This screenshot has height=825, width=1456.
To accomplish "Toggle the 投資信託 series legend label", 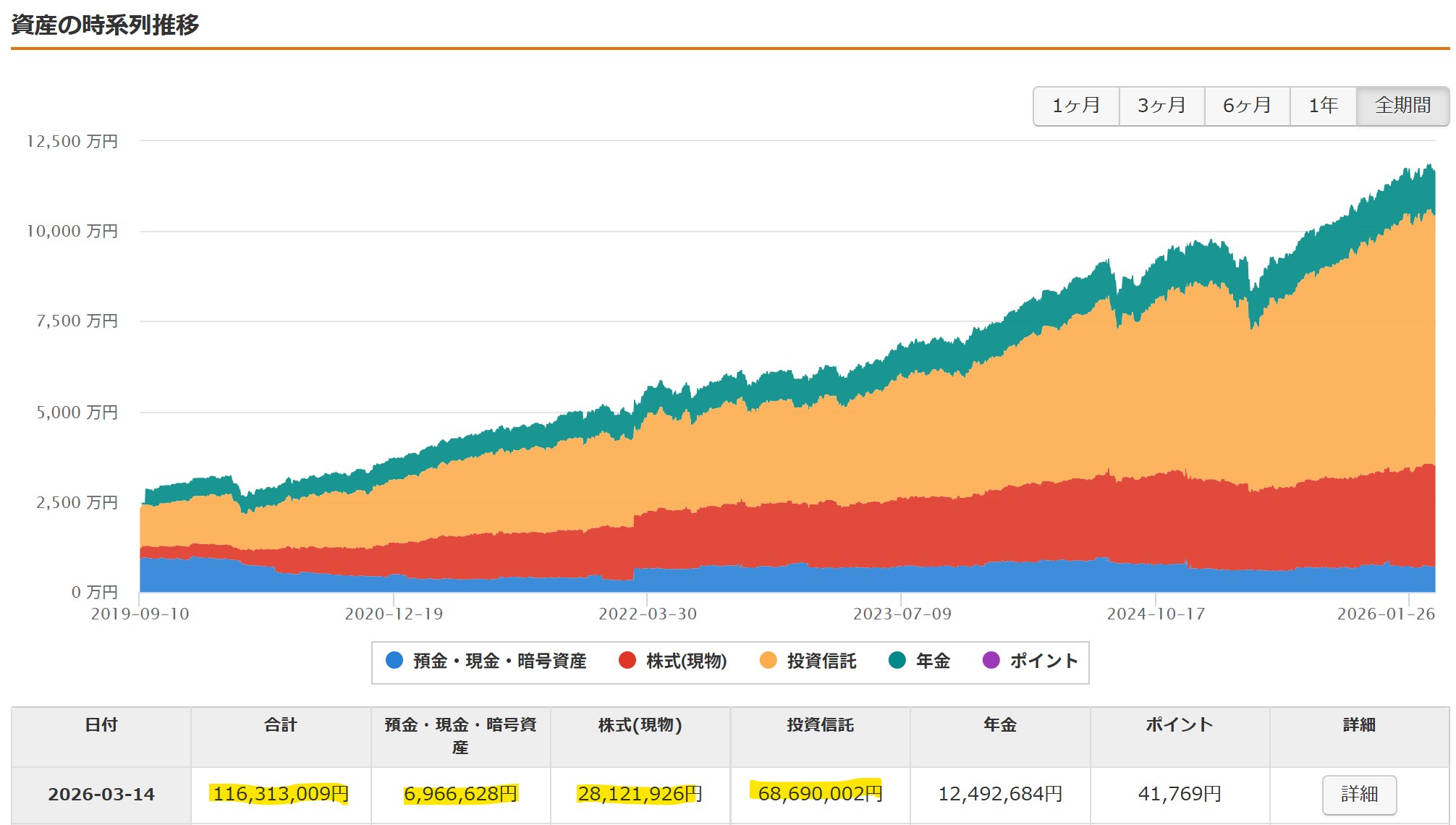I will coord(821,661).
